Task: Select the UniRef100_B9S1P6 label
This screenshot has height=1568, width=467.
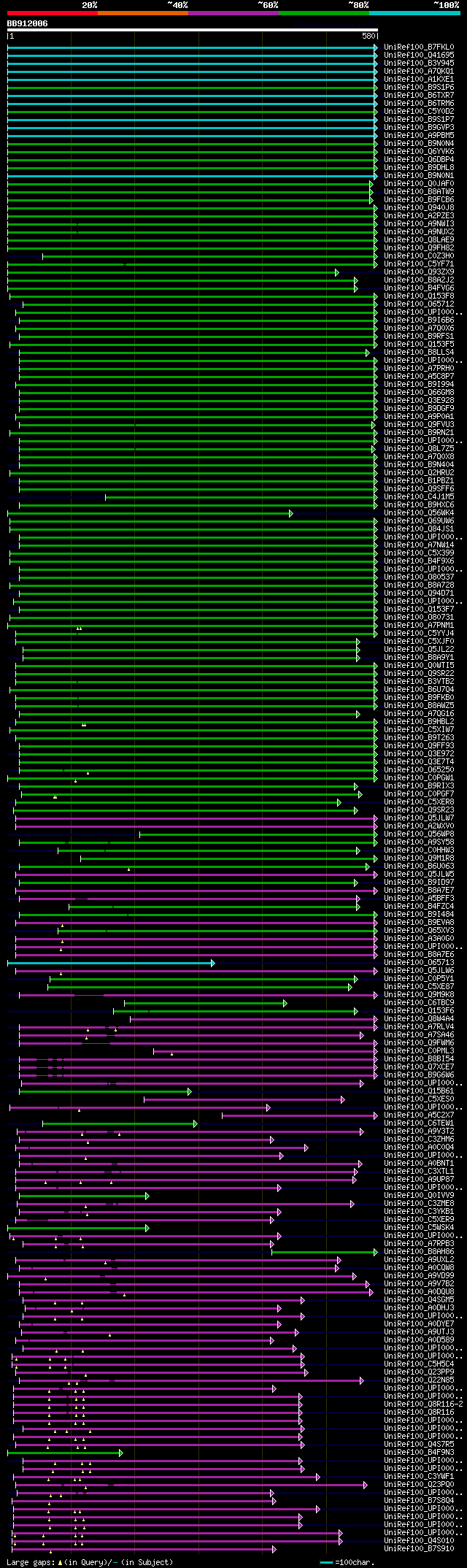Action: (419, 88)
